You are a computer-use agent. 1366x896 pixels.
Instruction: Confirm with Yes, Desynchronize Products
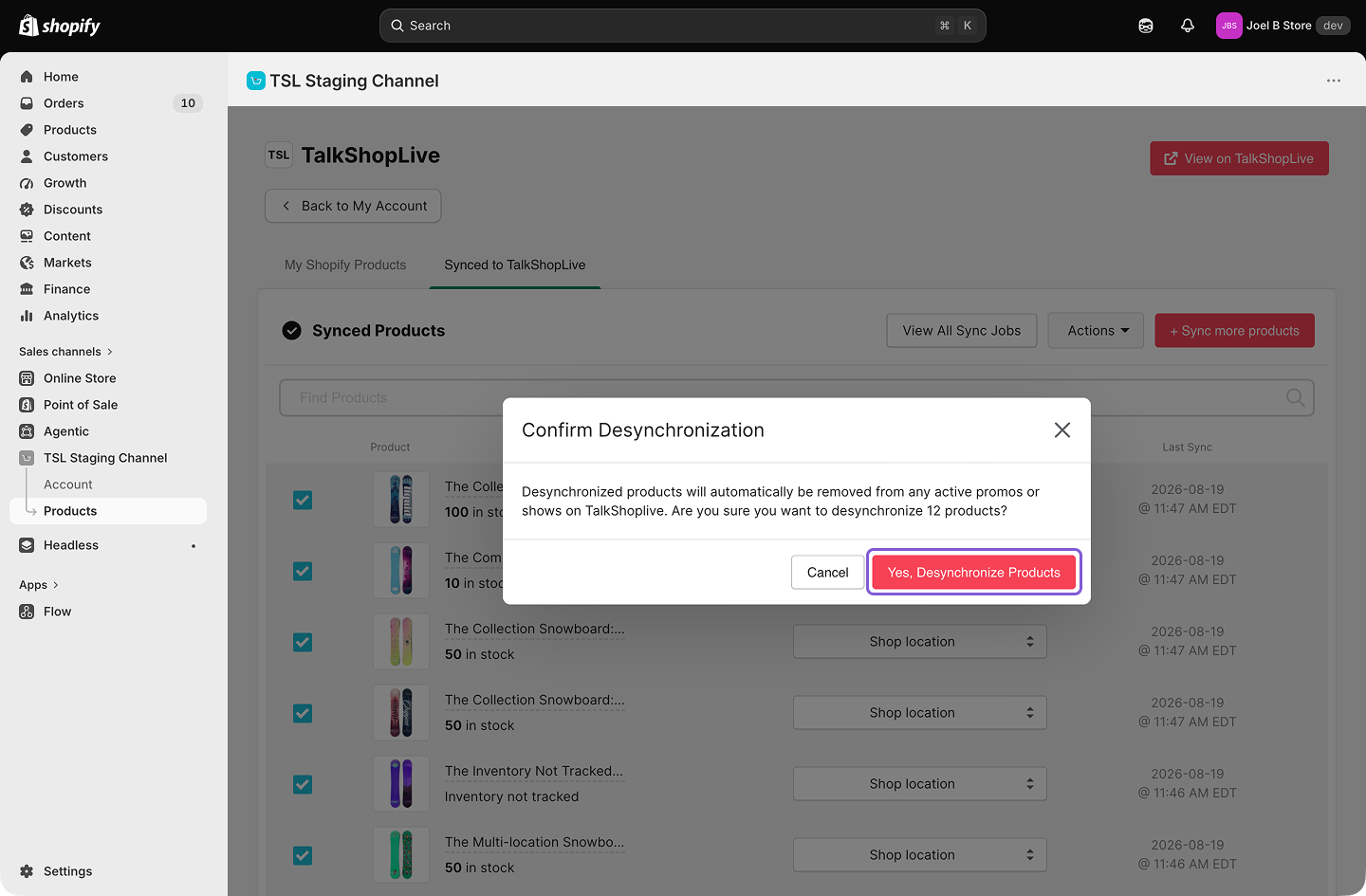coord(974,573)
